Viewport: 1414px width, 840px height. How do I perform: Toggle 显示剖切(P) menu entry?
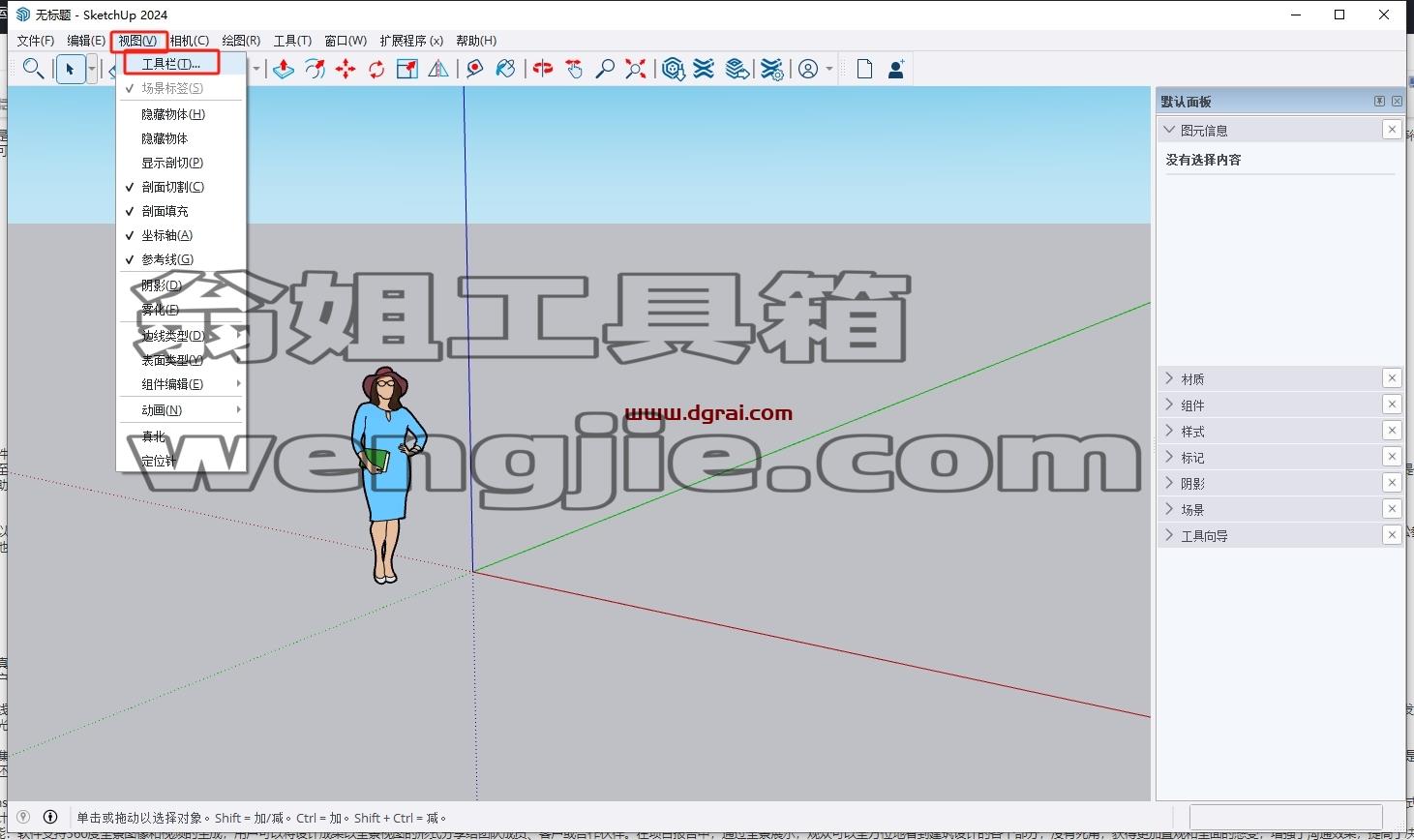(181, 163)
